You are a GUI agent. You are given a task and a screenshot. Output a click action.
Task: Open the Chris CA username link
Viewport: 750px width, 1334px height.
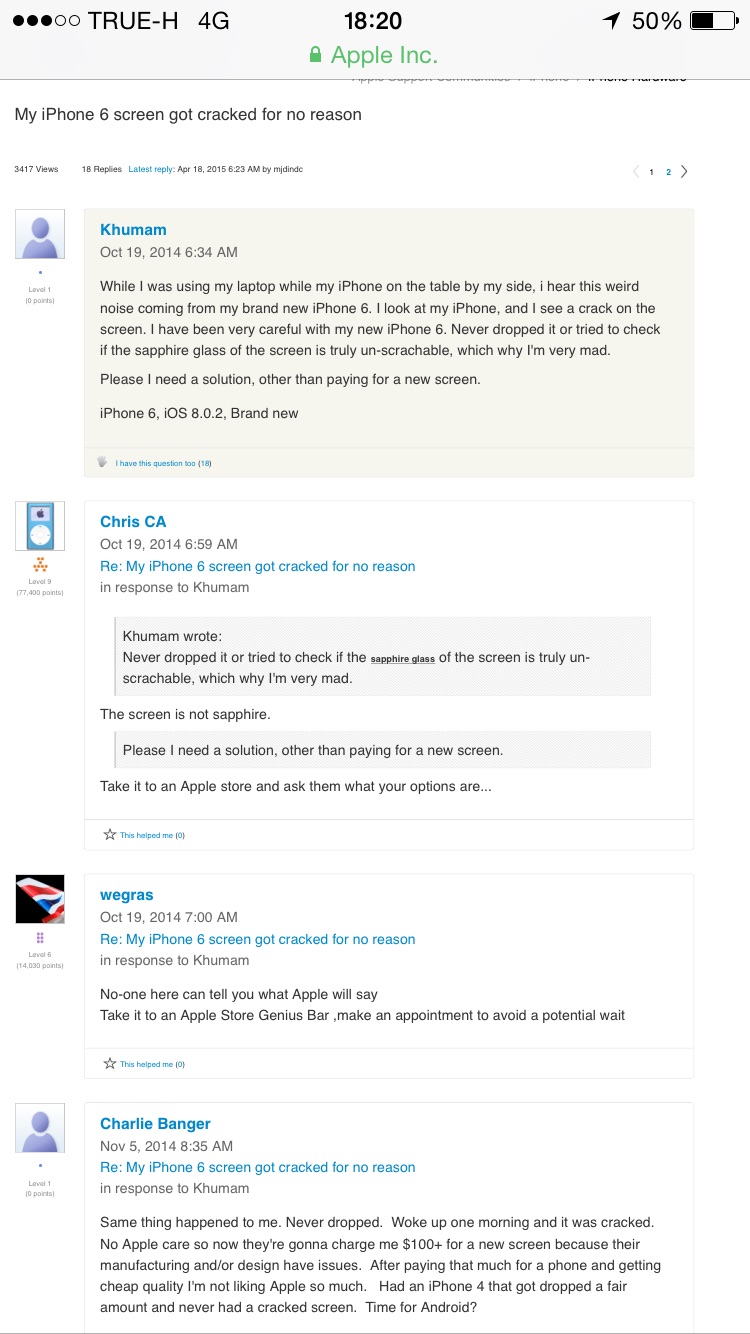(133, 521)
